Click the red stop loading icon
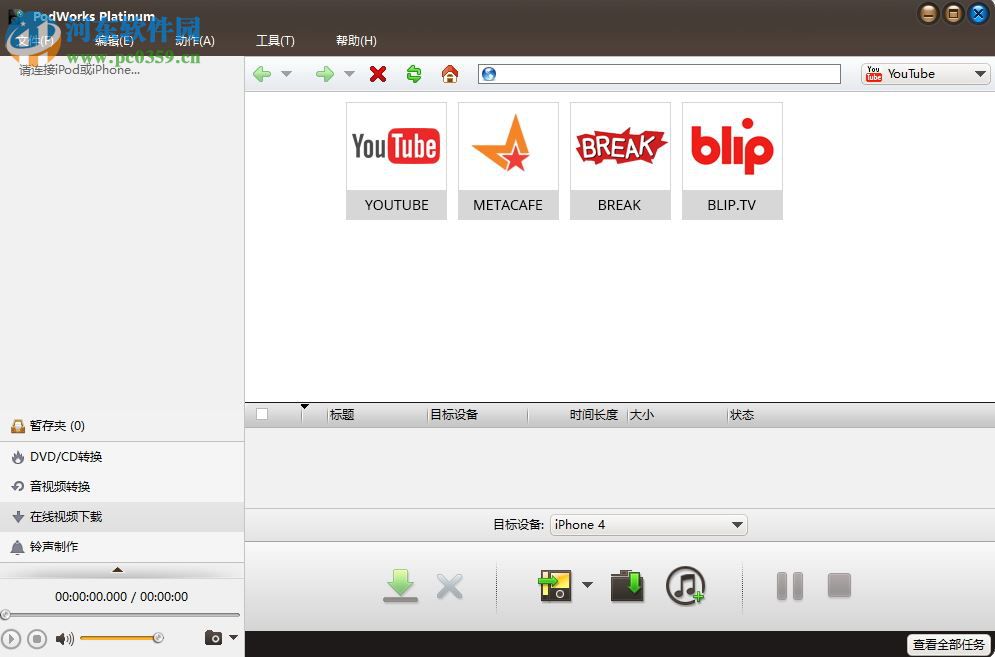 378,73
